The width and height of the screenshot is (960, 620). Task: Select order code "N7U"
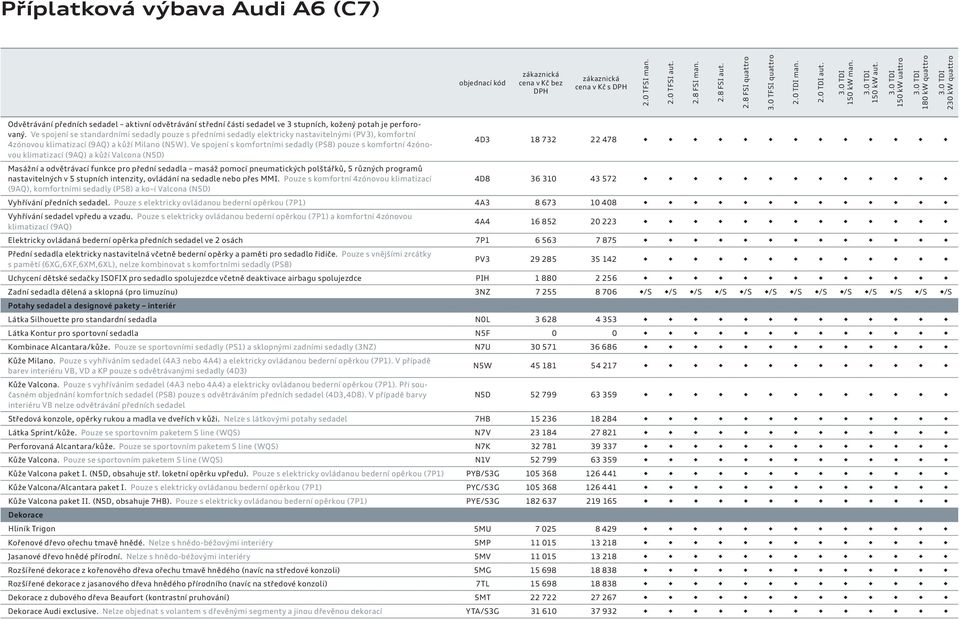click(482, 347)
